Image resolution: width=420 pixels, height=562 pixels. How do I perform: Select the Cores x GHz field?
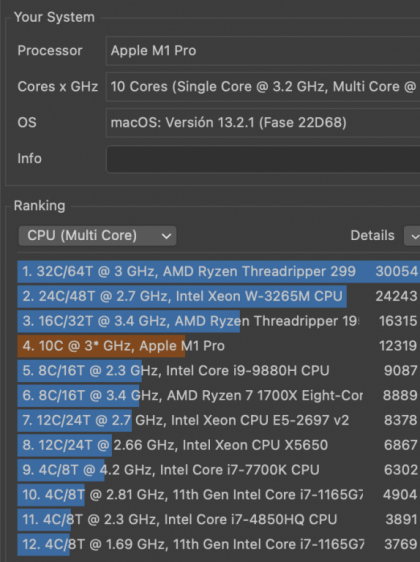pos(263,86)
